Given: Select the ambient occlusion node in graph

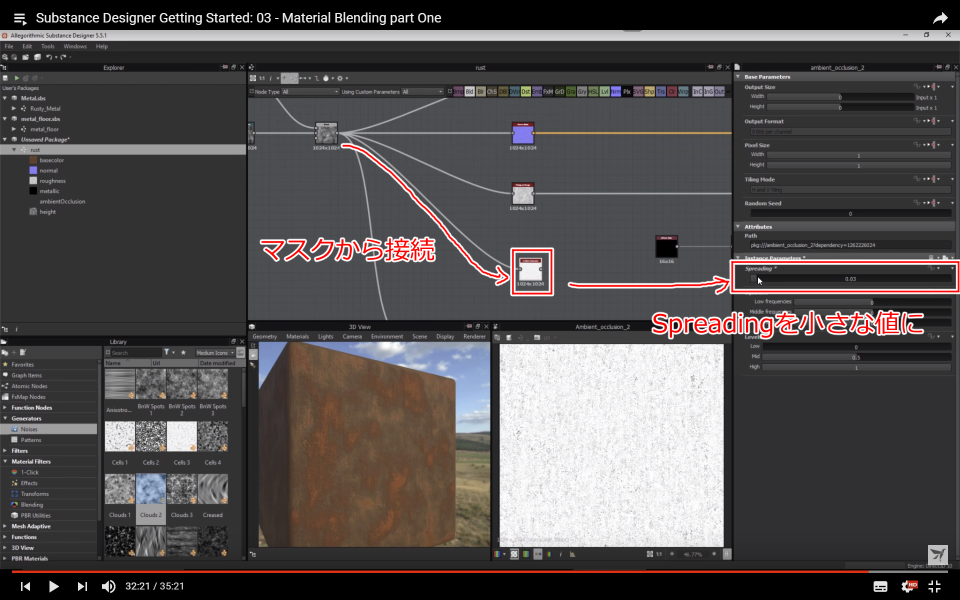Looking at the screenshot, I should (x=530, y=269).
